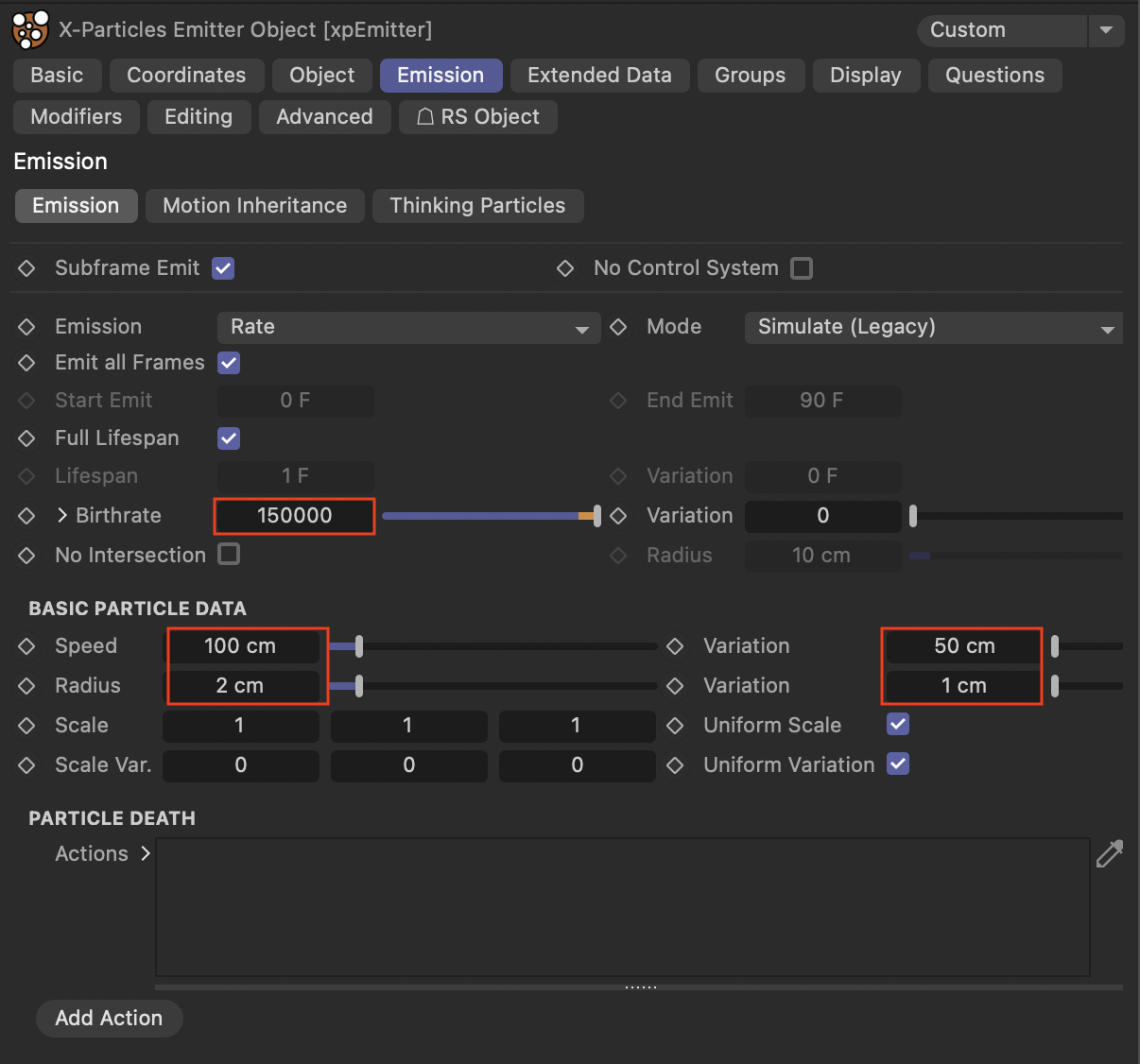Click the Birthrate field showing 150000
Viewport: 1140px width, 1064px height.
(295, 516)
